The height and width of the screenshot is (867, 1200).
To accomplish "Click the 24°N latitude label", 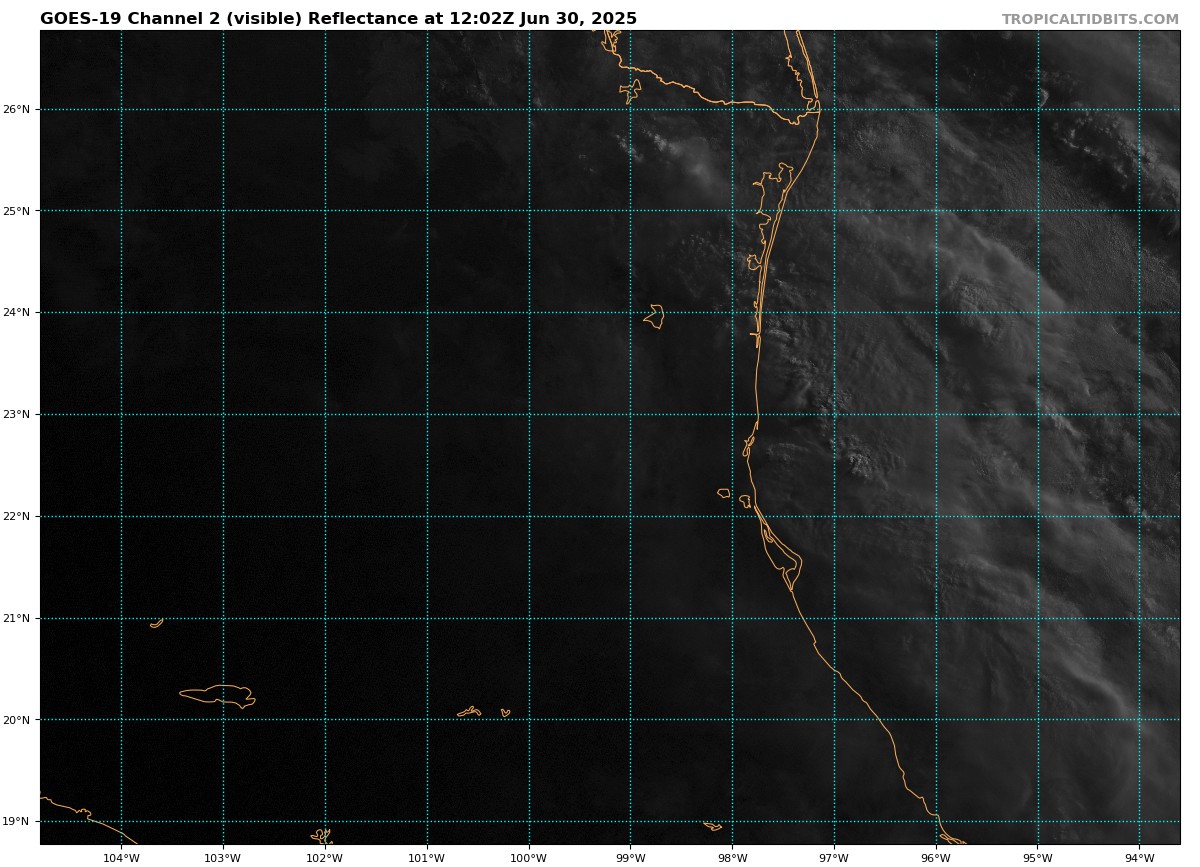I will (x=18, y=312).
